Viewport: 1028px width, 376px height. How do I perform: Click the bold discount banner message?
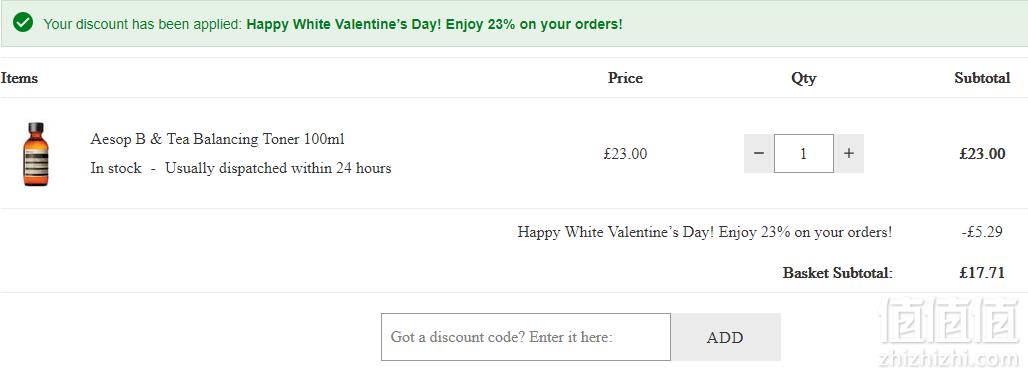pyautogui.click(x=435, y=24)
